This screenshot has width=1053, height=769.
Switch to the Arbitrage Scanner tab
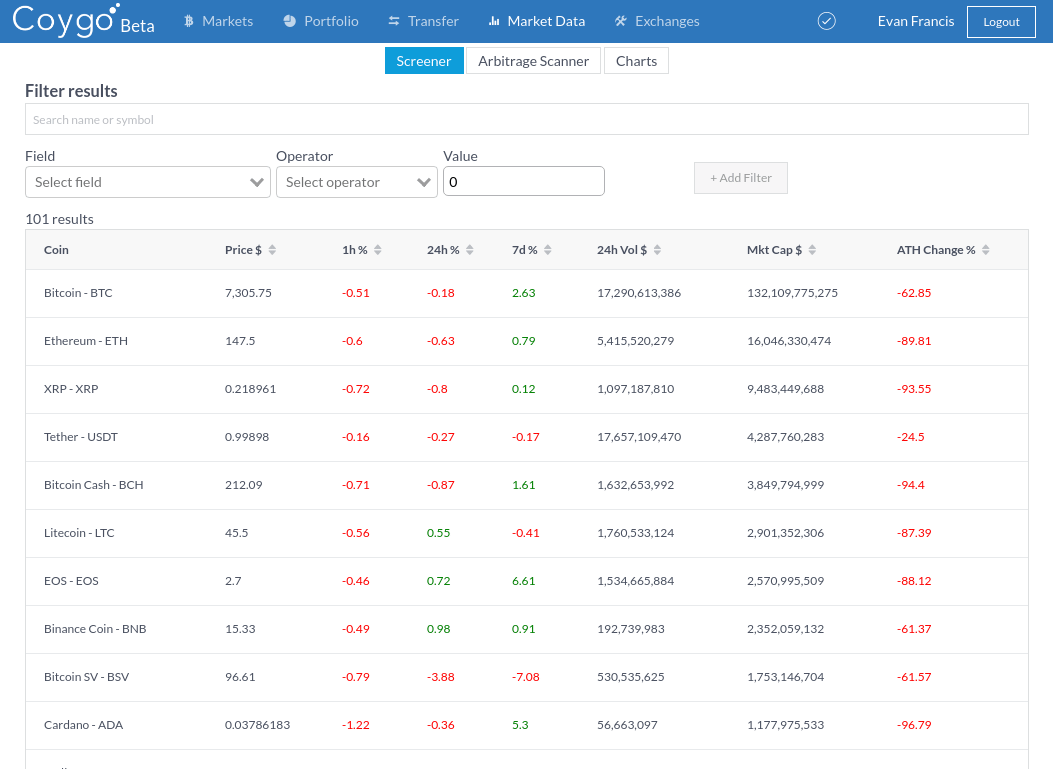click(533, 61)
